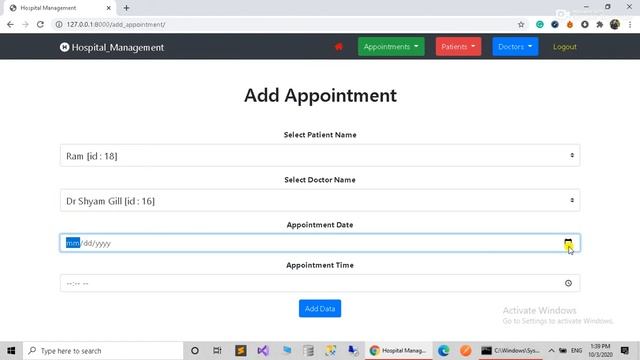640x360 pixels.
Task: Go back in browser history
Action: click(x=10, y=24)
